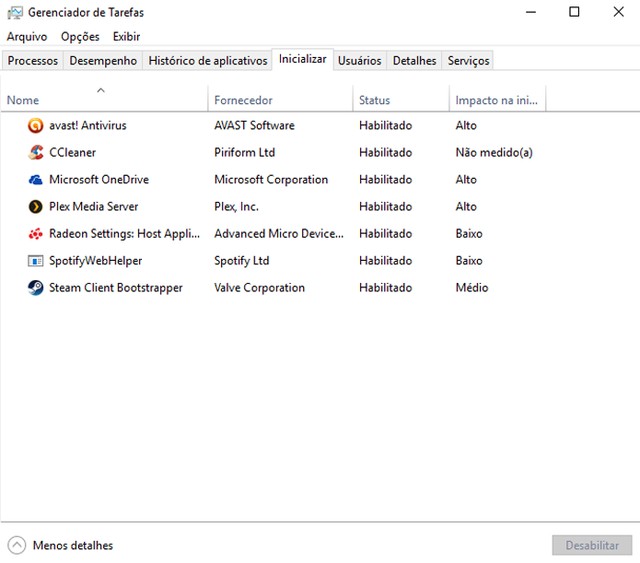Click the Valve Corporation vendor cell
This screenshot has width=640, height=563.
259,287
